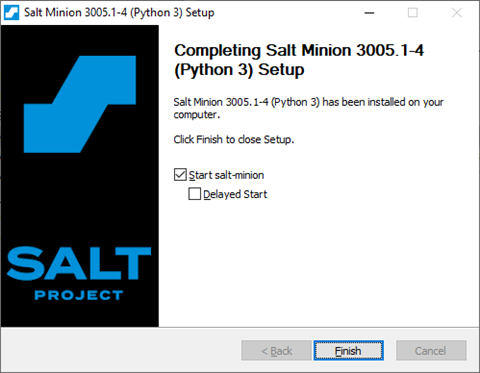
Task: Click the empty gray footer area left of Back
Action: [x=121, y=350]
